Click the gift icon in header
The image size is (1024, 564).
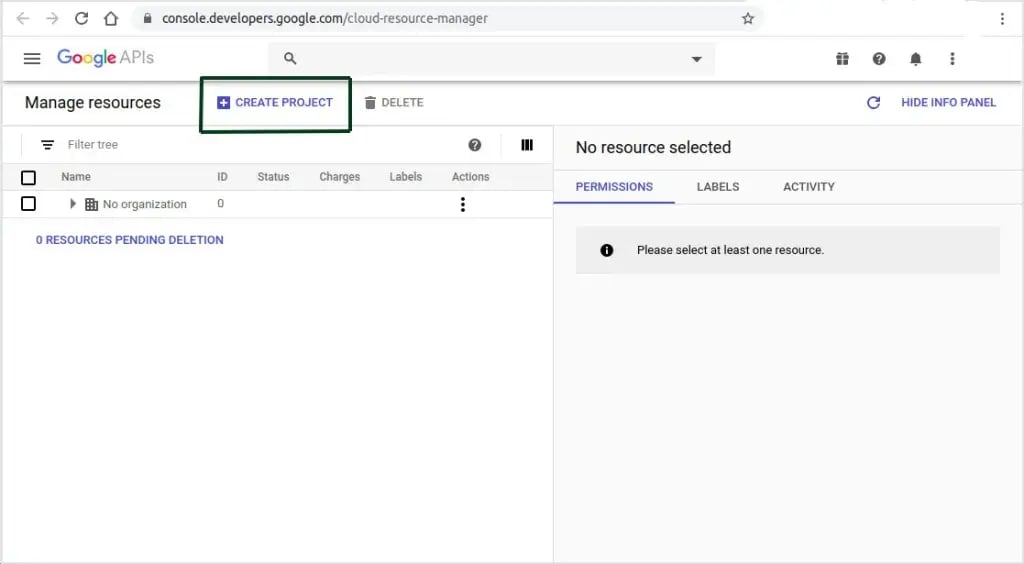pos(842,59)
